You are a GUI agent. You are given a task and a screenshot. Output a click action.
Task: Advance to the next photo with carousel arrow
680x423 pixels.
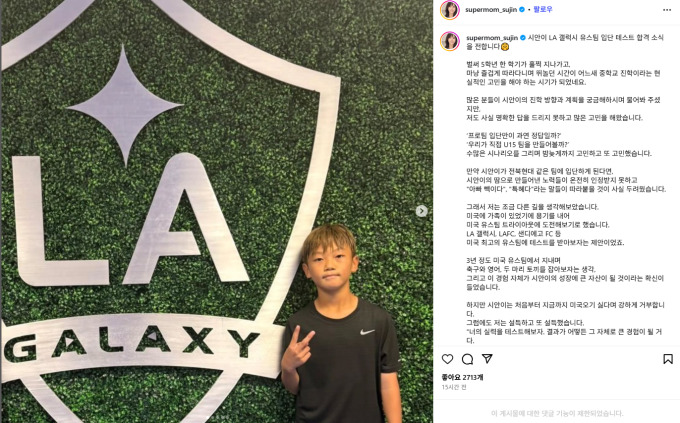coord(422,211)
